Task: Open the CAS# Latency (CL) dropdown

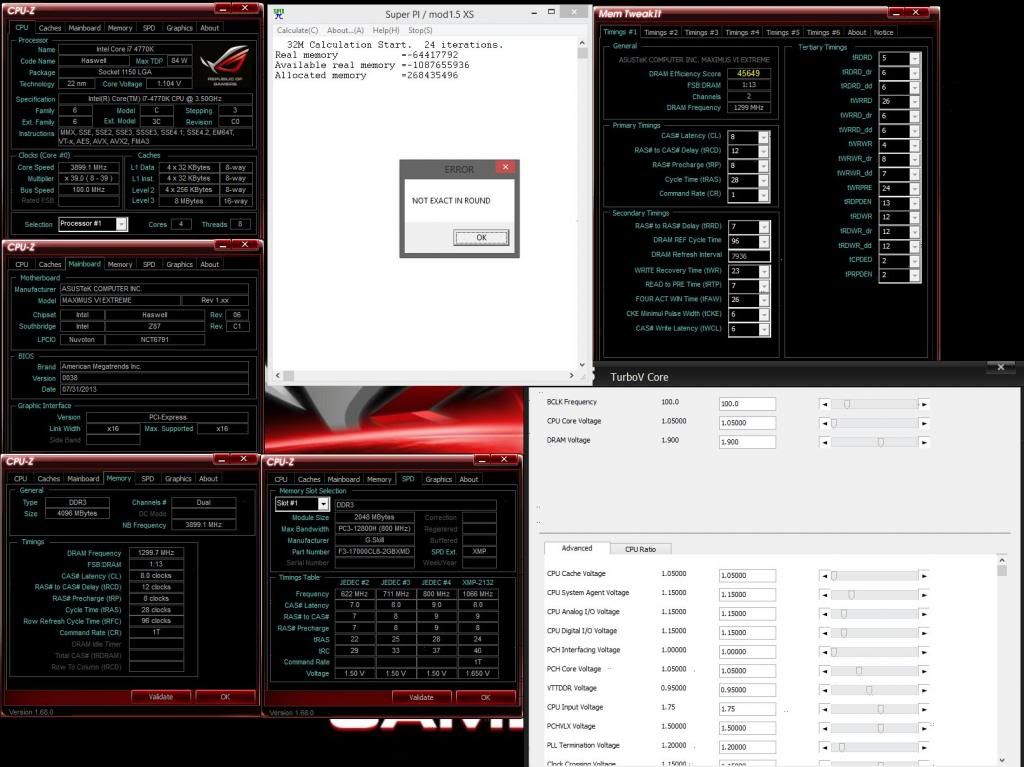Action: pyautogui.click(x=763, y=137)
